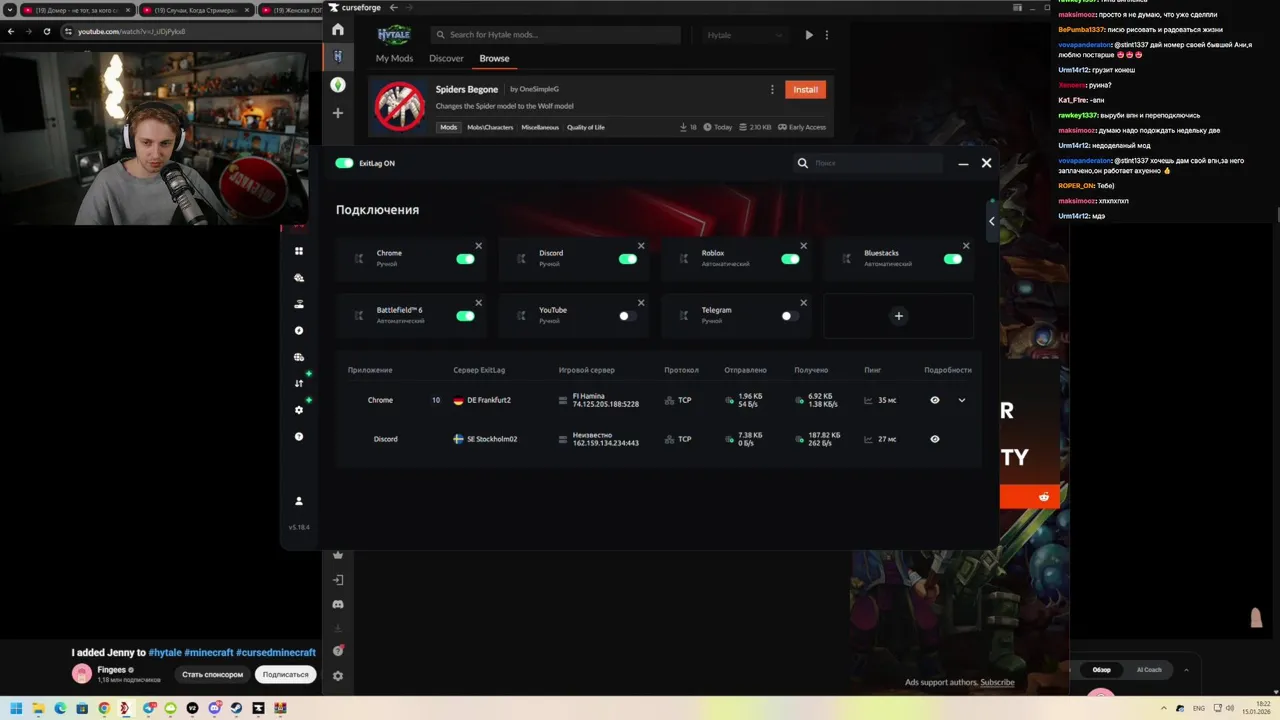Open CurseForge header kebab menu
This screenshot has height=720, width=1280.
[826, 35]
